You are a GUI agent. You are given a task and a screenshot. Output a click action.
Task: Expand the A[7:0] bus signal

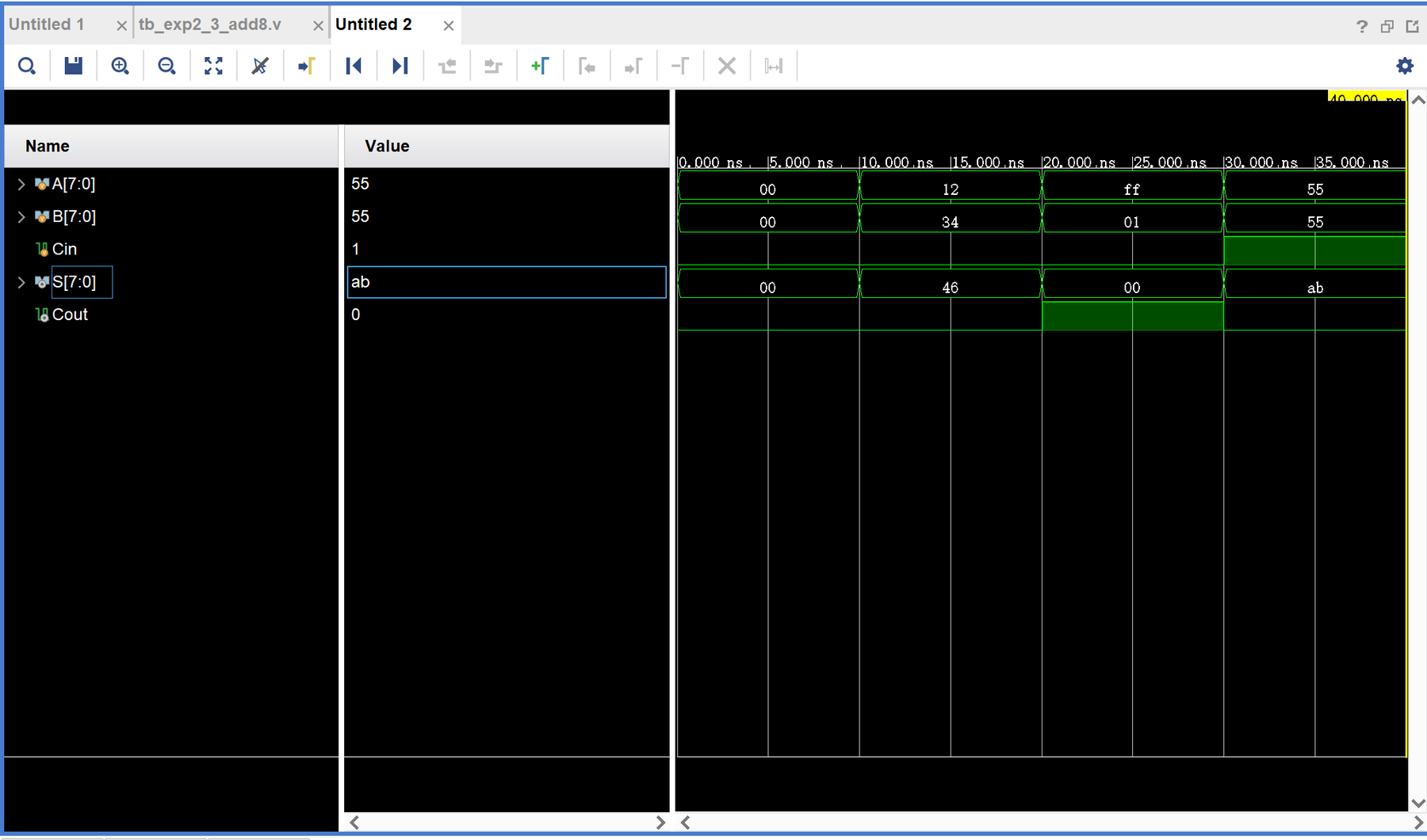pos(21,184)
